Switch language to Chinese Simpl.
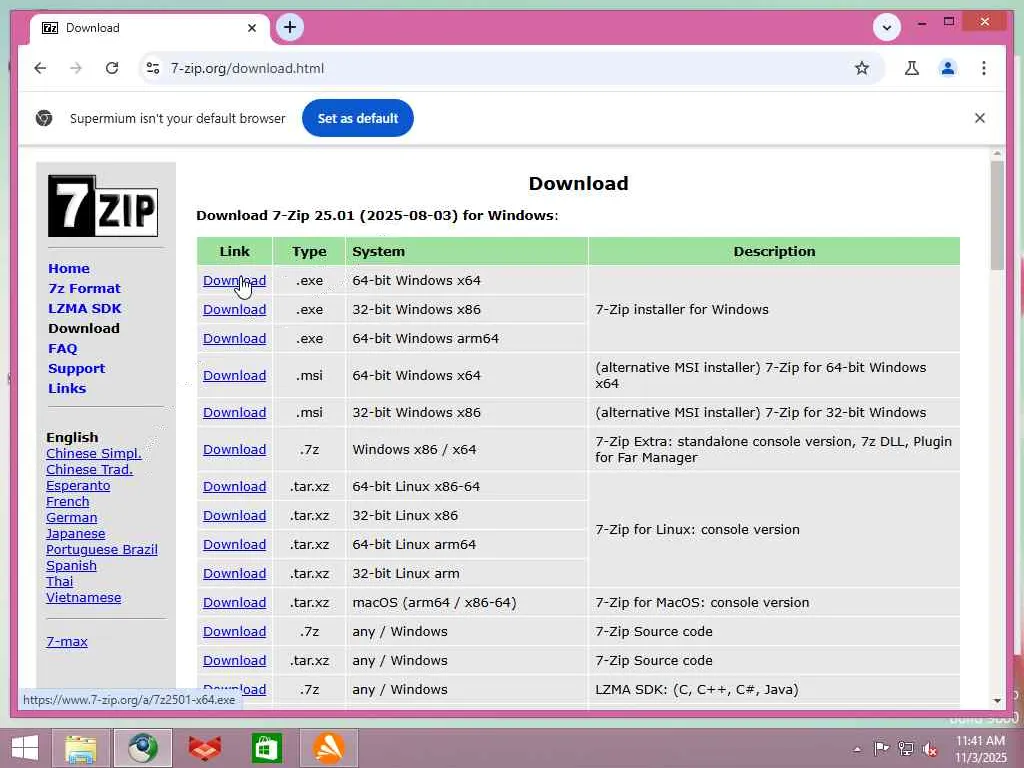 click(93, 453)
